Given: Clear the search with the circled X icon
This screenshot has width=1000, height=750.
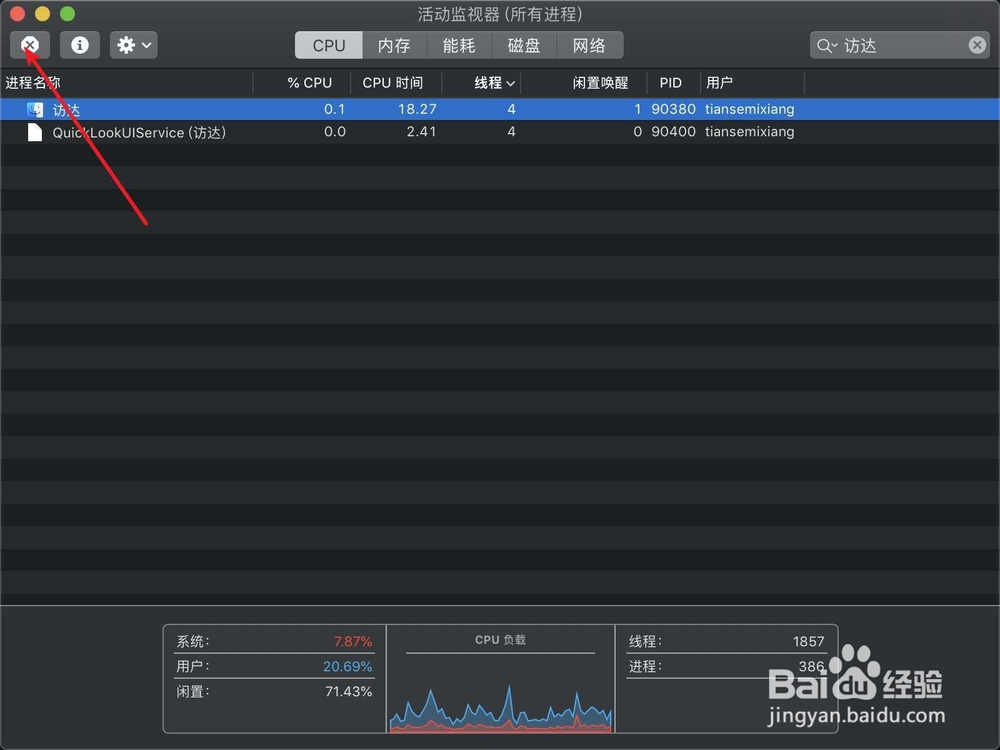Looking at the screenshot, I should click(x=976, y=45).
